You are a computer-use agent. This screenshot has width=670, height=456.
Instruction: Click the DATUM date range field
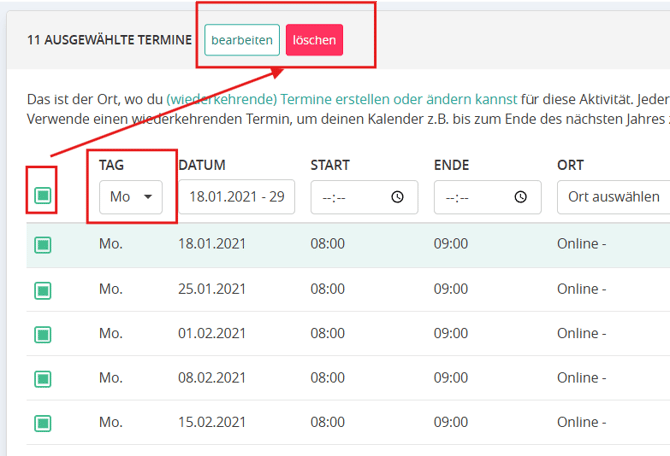click(x=236, y=197)
